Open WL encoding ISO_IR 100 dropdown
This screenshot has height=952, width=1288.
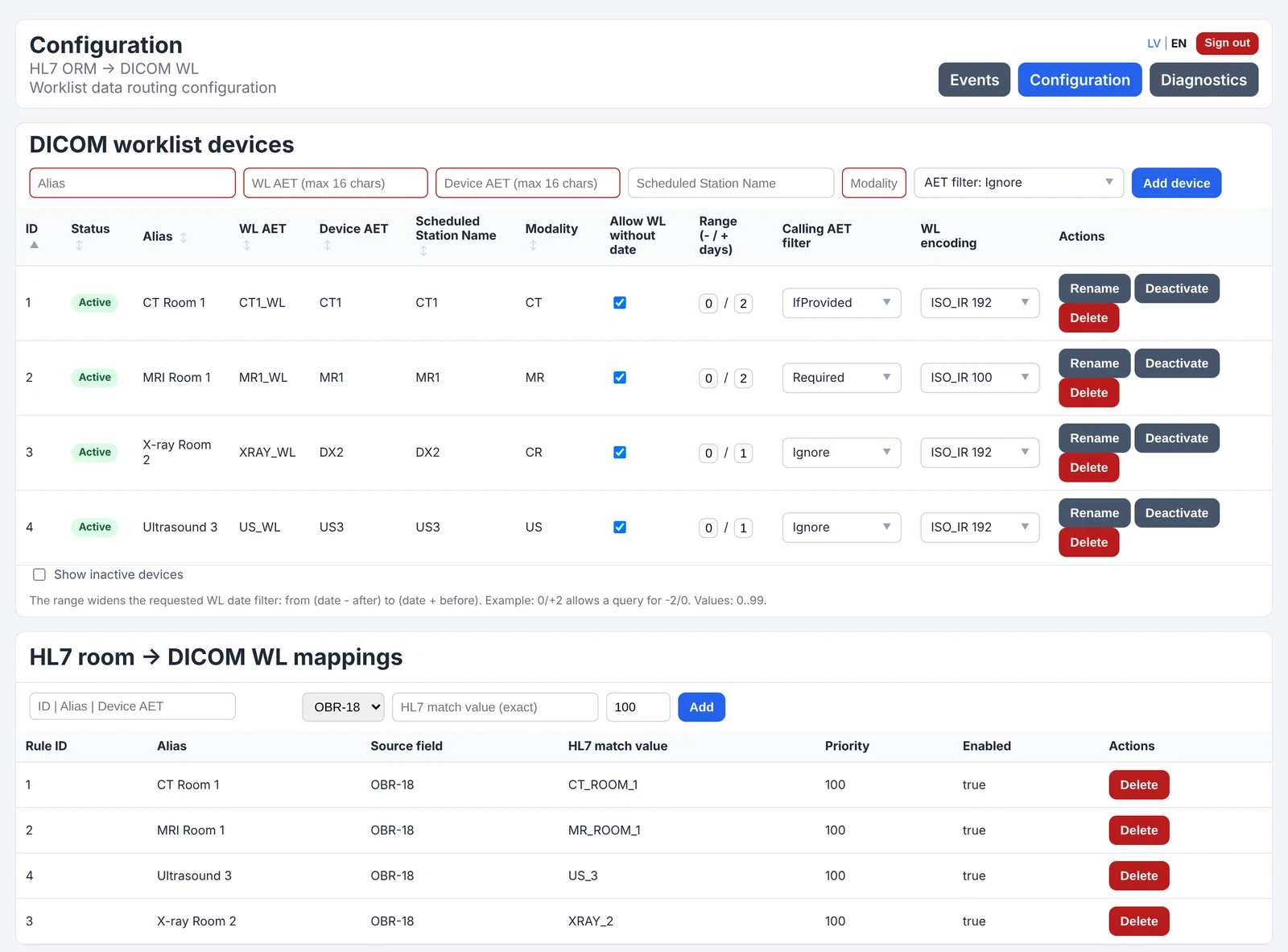tap(980, 378)
